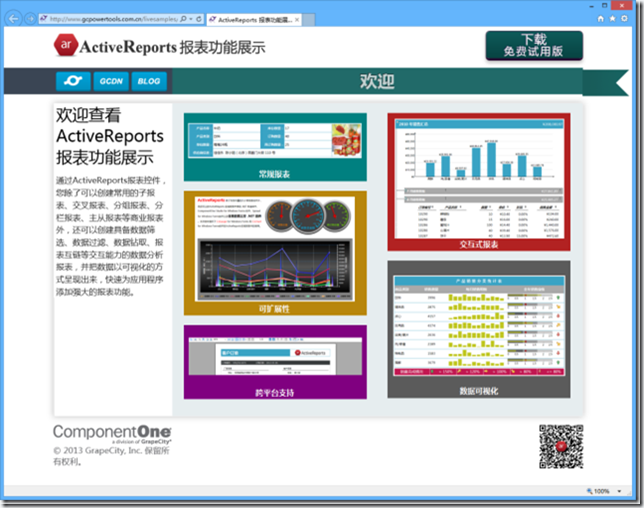Open browser Tools gear icon
The width and height of the screenshot is (644, 508).
click(624, 18)
